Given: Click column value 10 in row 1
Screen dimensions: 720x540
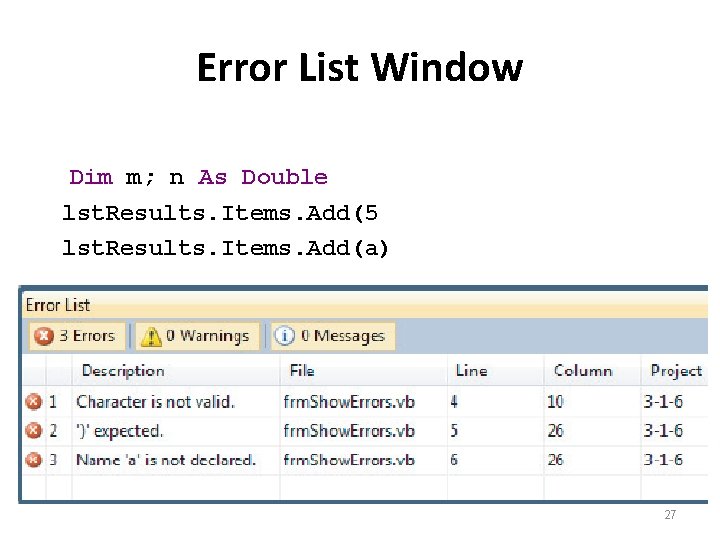Looking at the screenshot, I should 555,402.
